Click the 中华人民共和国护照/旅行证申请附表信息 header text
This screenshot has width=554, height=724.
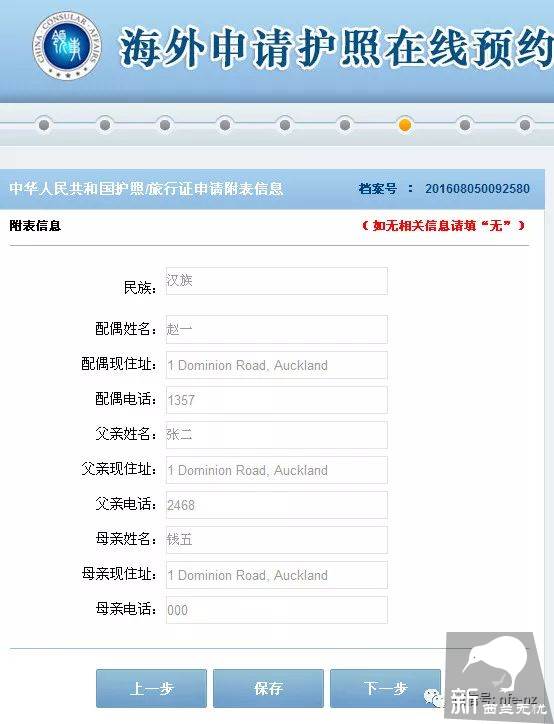[x=146, y=188]
